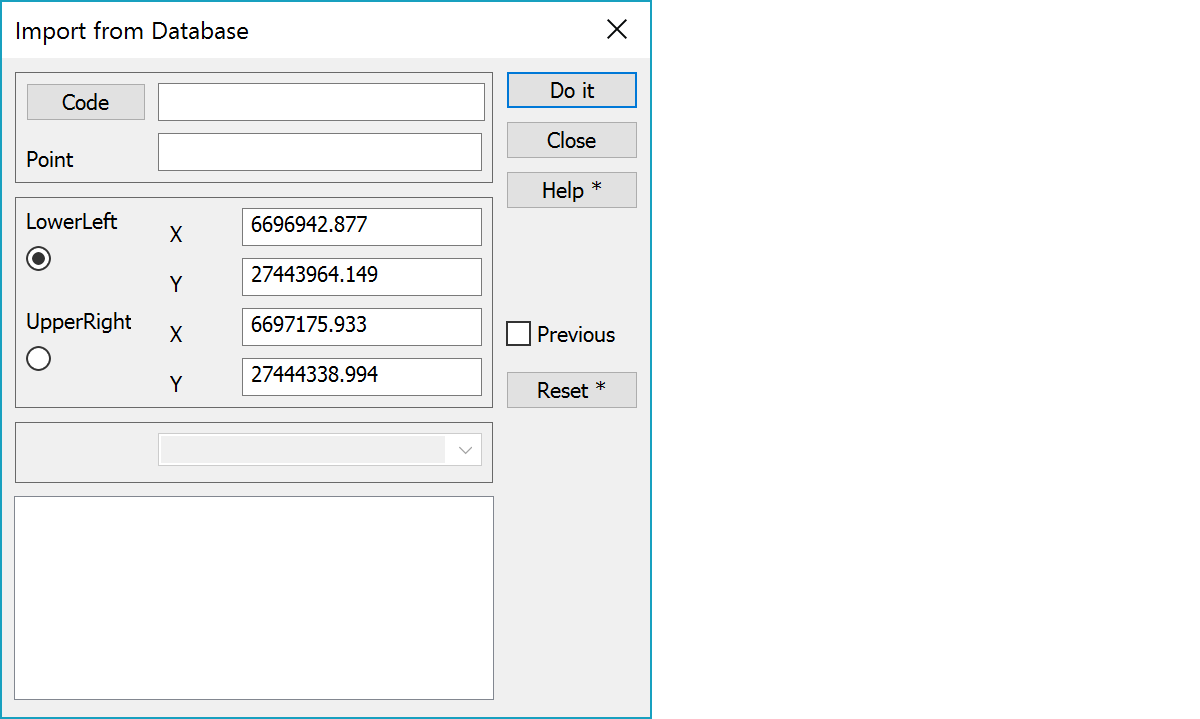The height and width of the screenshot is (719, 1200).
Task: Click into the Point text field
Action: tap(319, 152)
